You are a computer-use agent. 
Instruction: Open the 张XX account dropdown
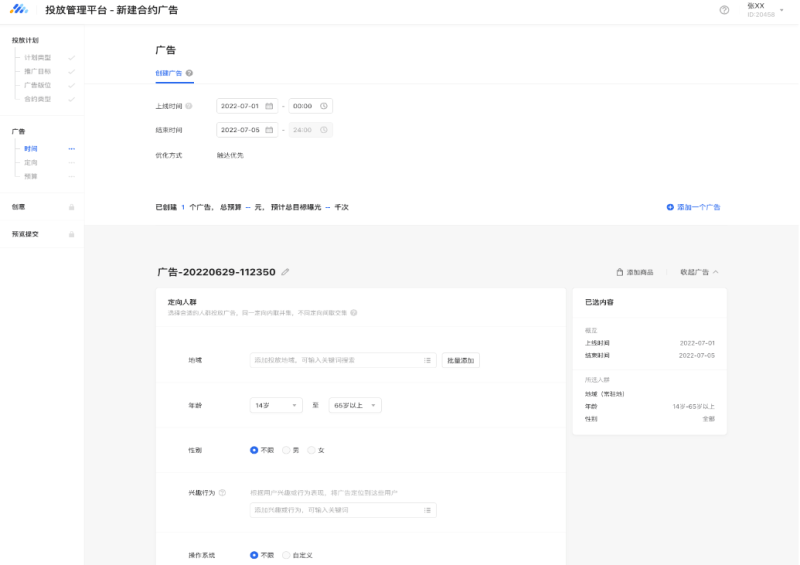click(x=765, y=10)
